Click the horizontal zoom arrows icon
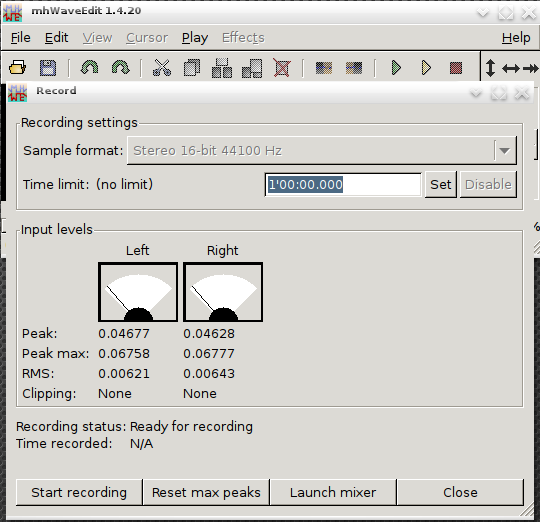The width and height of the screenshot is (540, 522). click(511, 68)
